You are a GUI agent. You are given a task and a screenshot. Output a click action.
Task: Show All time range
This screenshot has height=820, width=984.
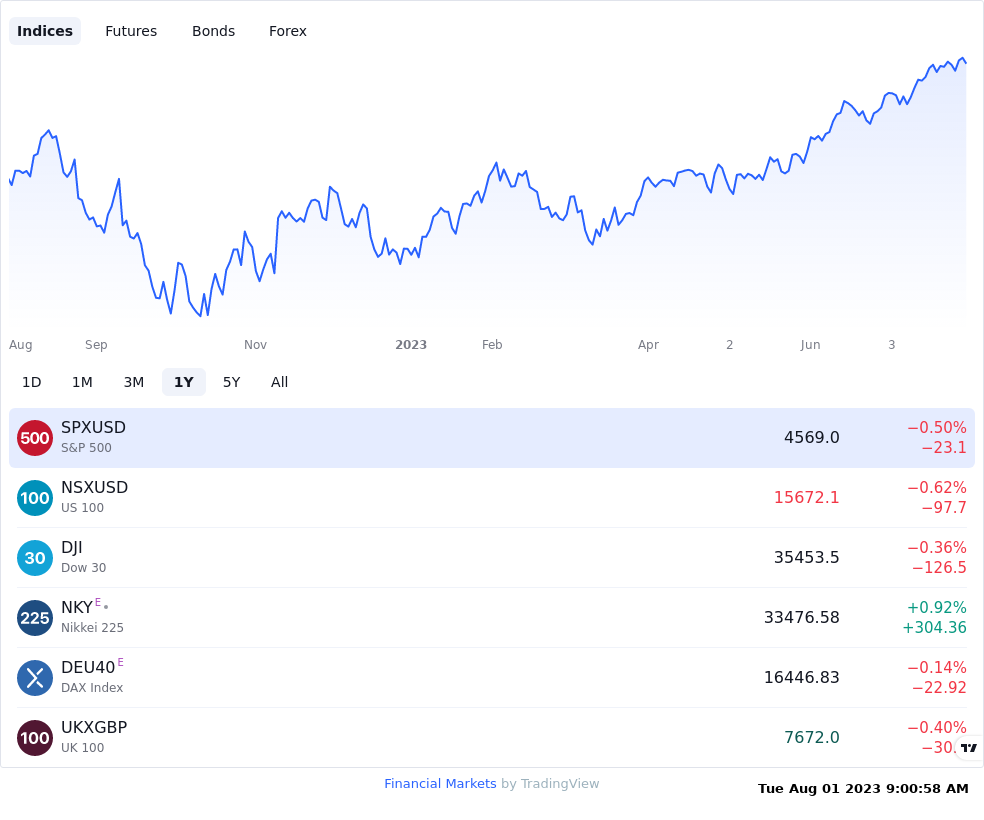coord(279,382)
